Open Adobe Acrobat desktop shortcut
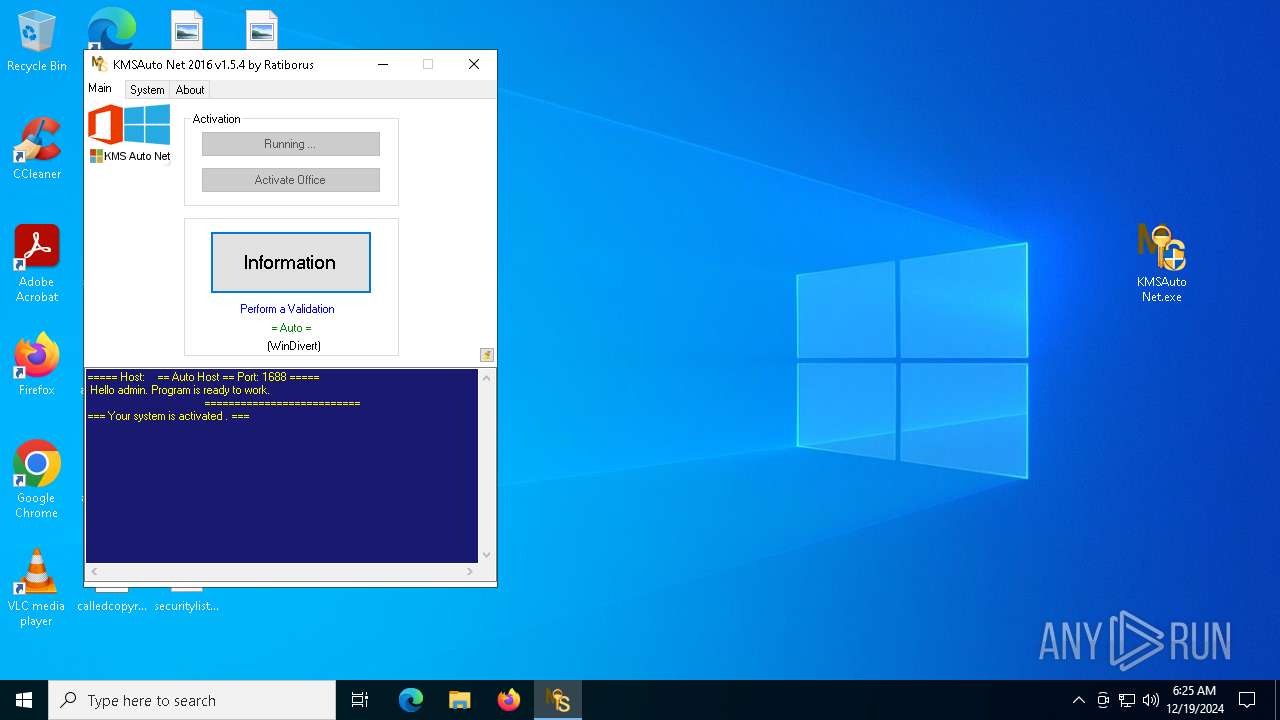The height and width of the screenshot is (720, 1280). [x=37, y=263]
